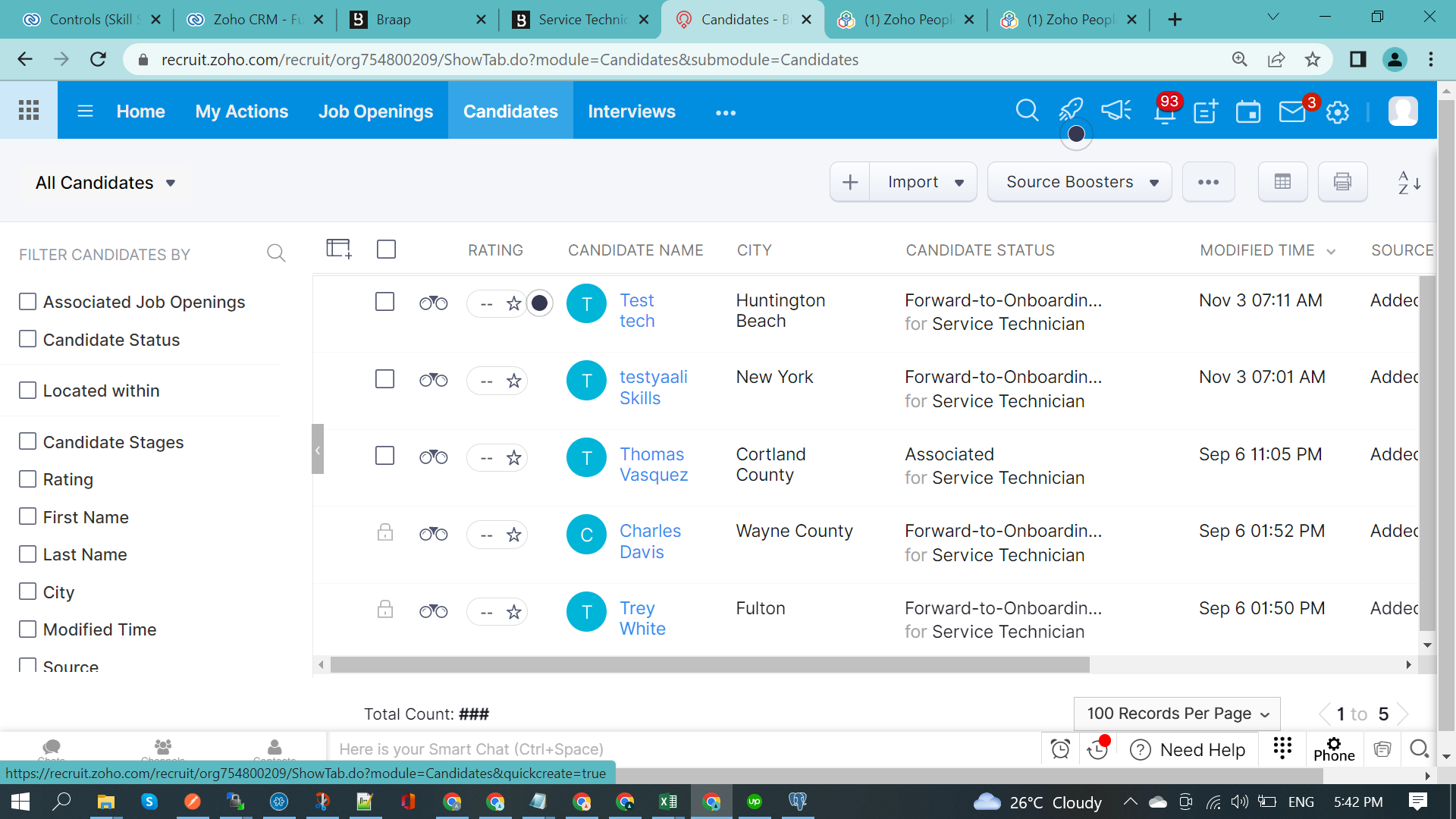Viewport: 1456px width, 819px height.
Task: Open notifications bell with 93 badge
Action: coord(1165,112)
